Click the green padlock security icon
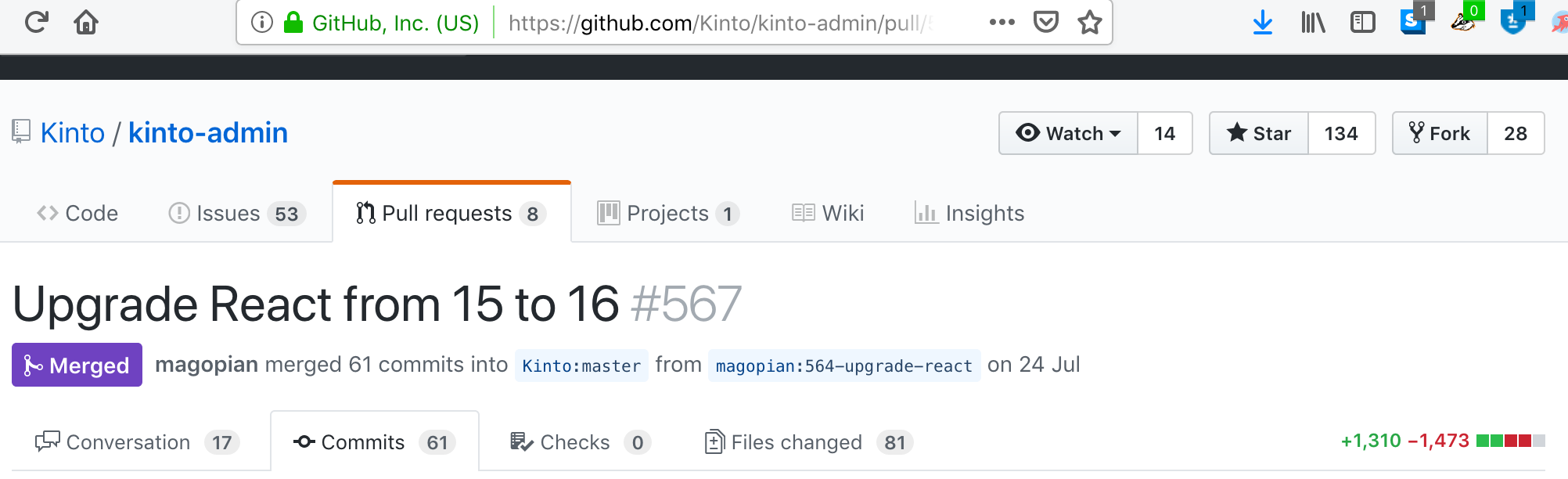 click(x=293, y=23)
